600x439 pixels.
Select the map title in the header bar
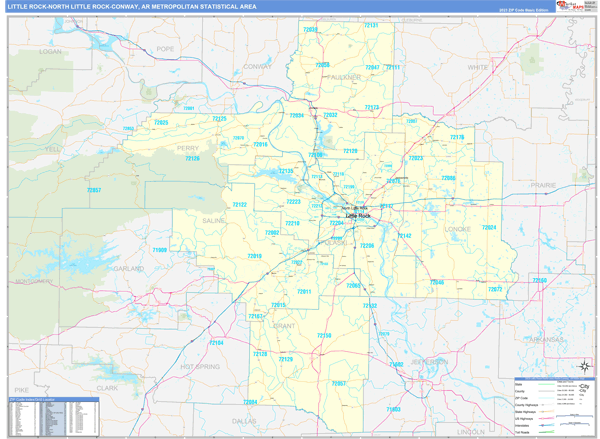[x=132, y=7]
